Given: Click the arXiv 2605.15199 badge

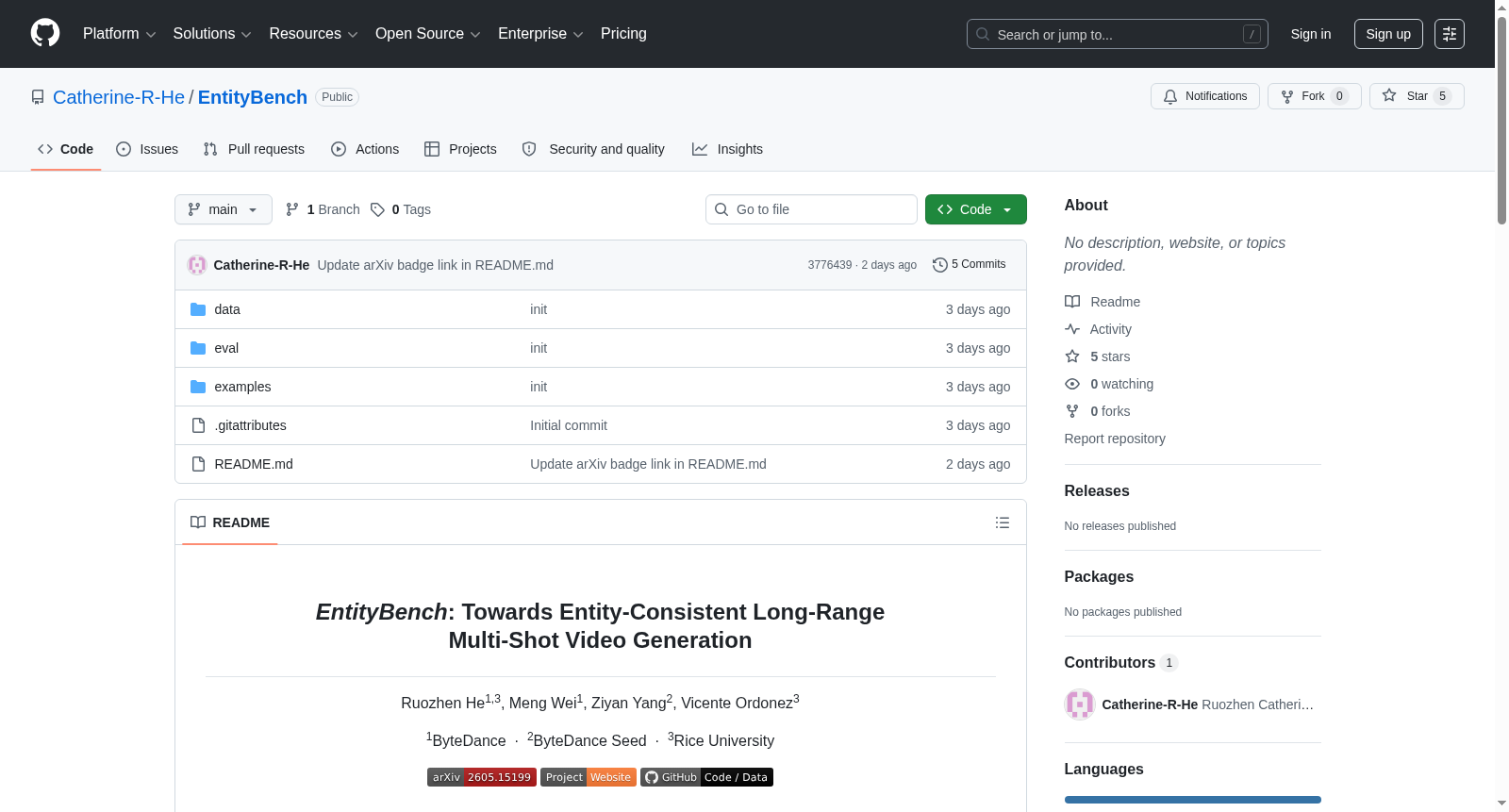Looking at the screenshot, I should pos(482,777).
